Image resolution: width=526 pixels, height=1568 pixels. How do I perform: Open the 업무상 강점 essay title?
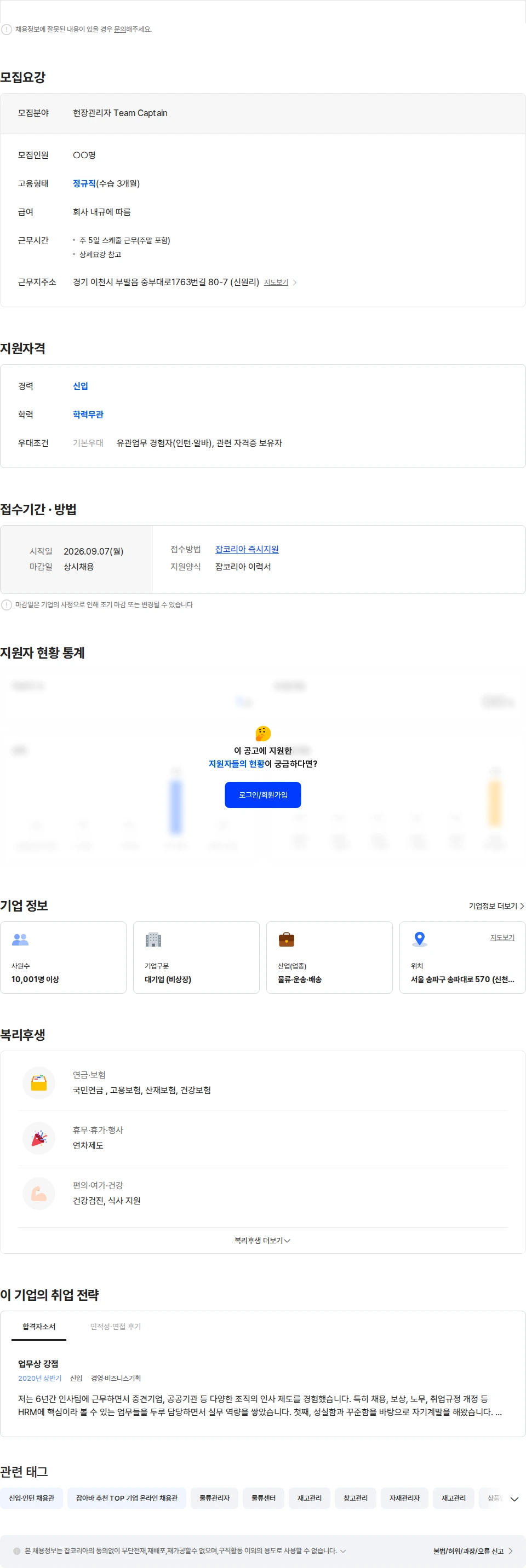[x=38, y=1363]
